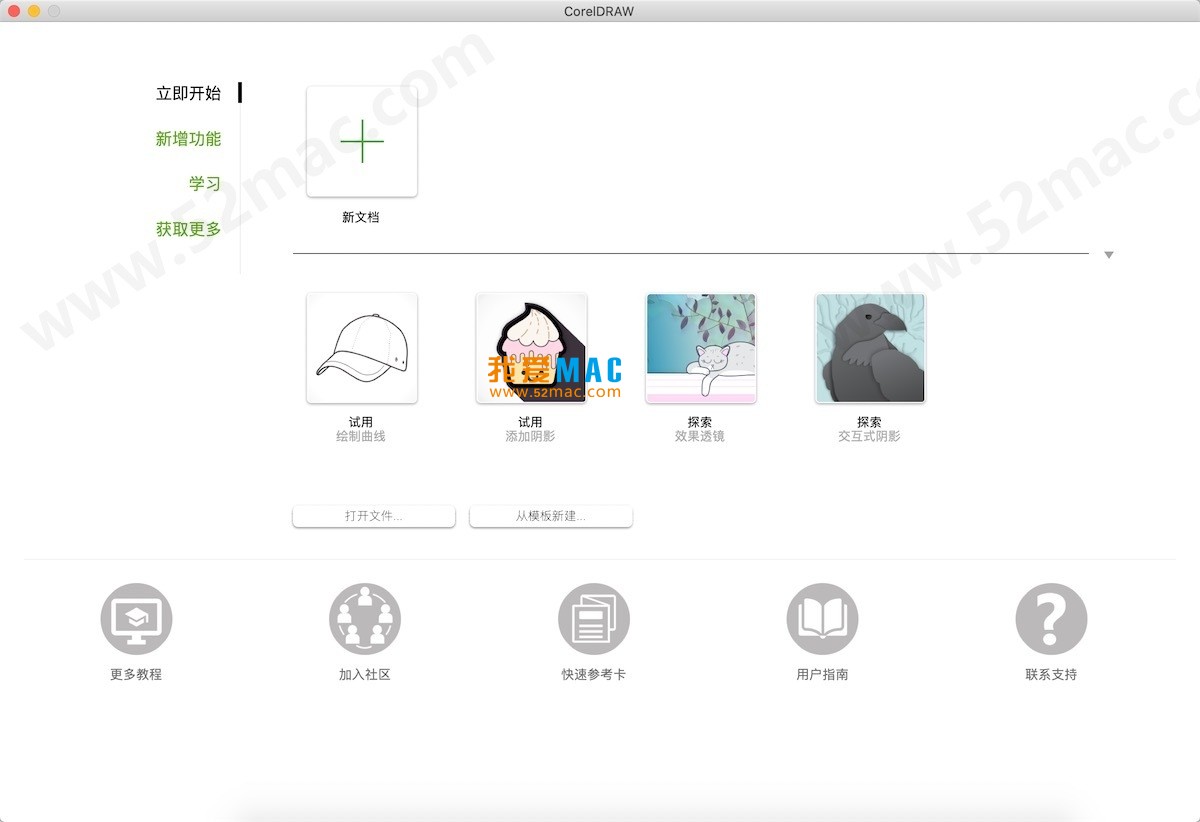Click the 效果透镜 caption text

pos(700,436)
